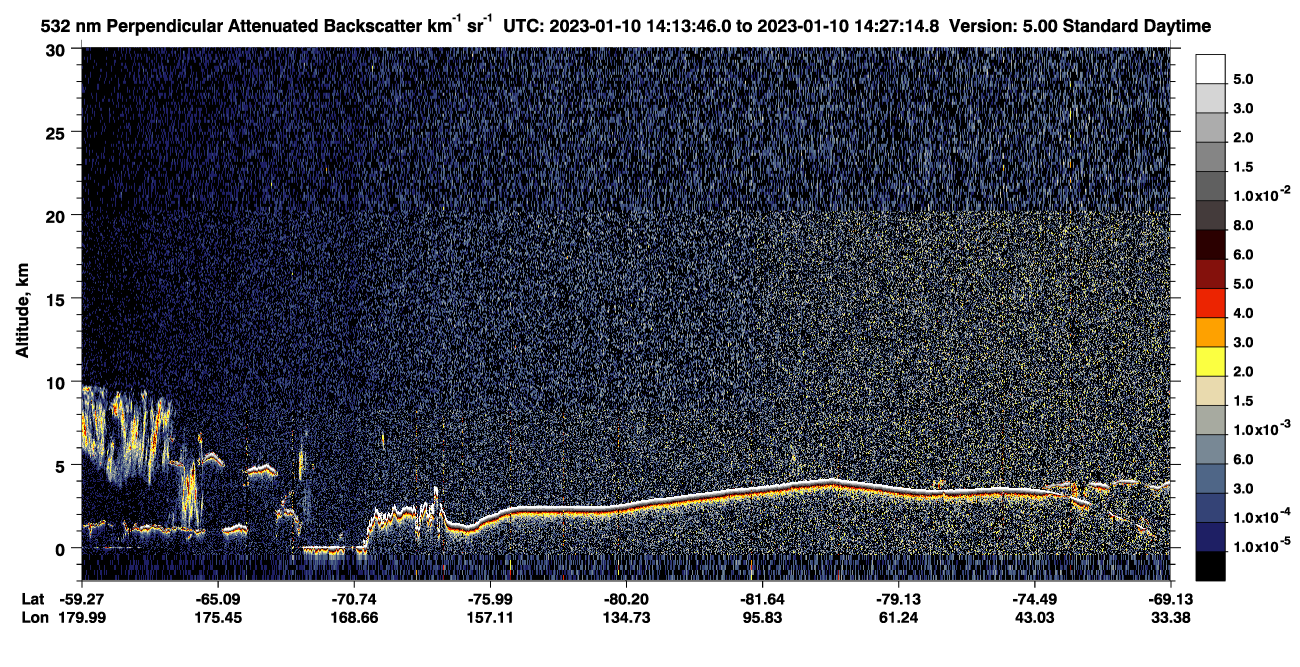The height and width of the screenshot is (667, 1300).
Task: Click the altitude tick label '25'
Action: coord(57,133)
